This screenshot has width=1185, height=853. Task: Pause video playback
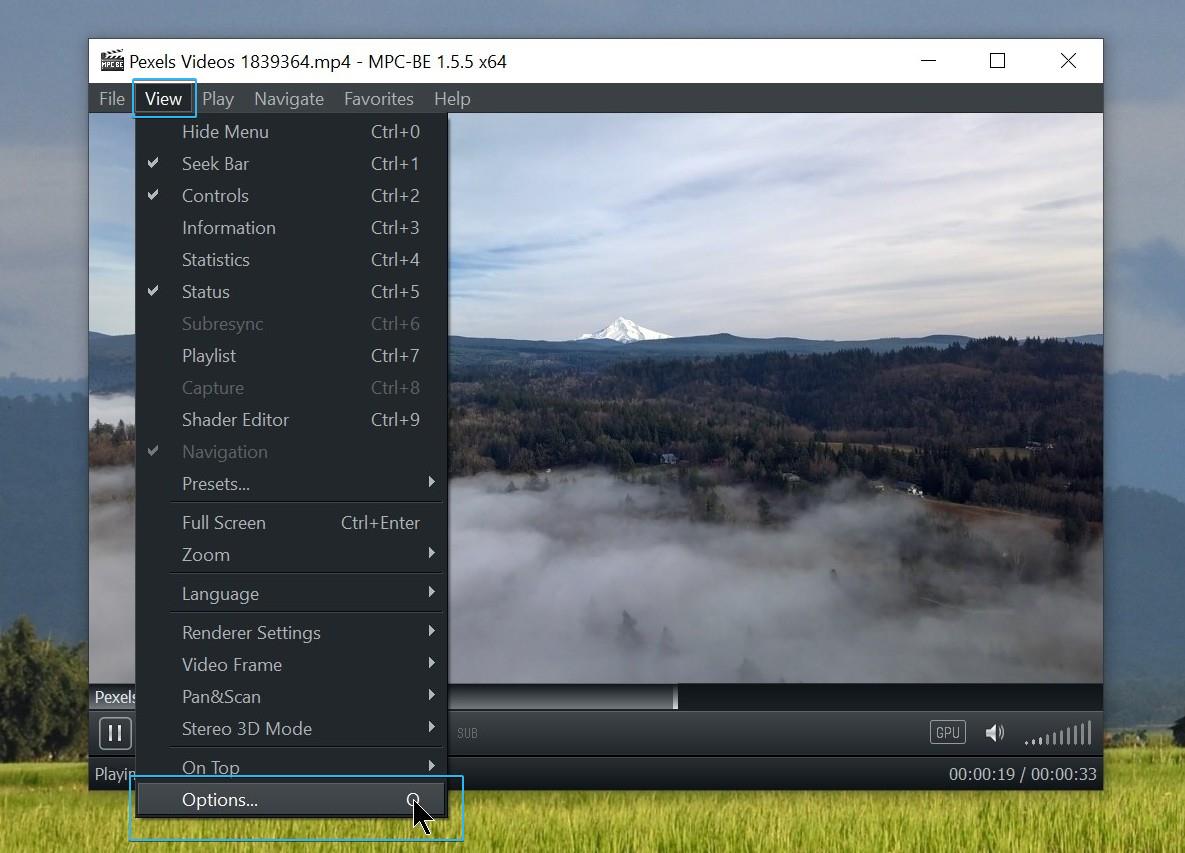pos(114,733)
